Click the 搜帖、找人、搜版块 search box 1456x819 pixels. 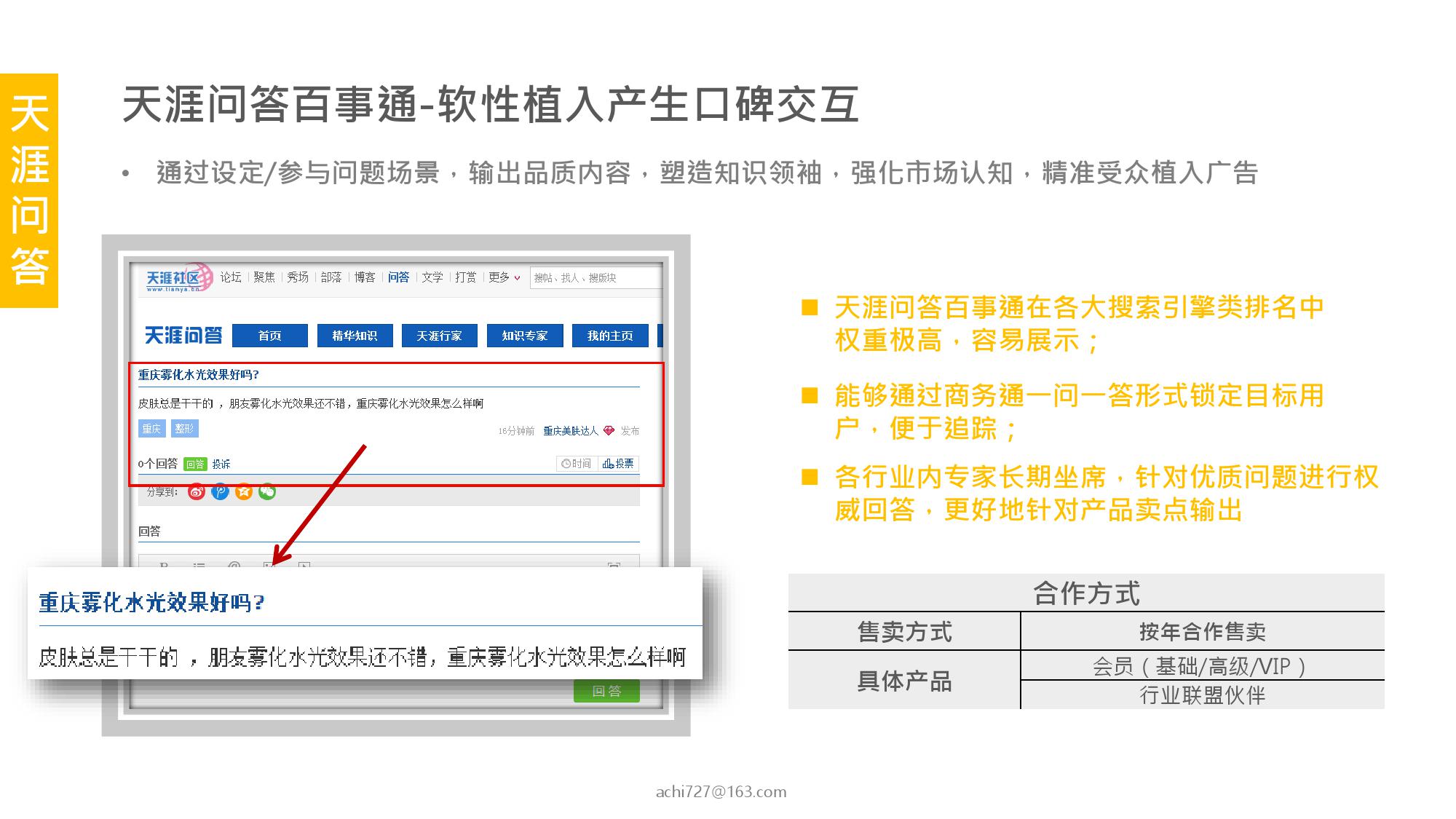[x=596, y=277]
